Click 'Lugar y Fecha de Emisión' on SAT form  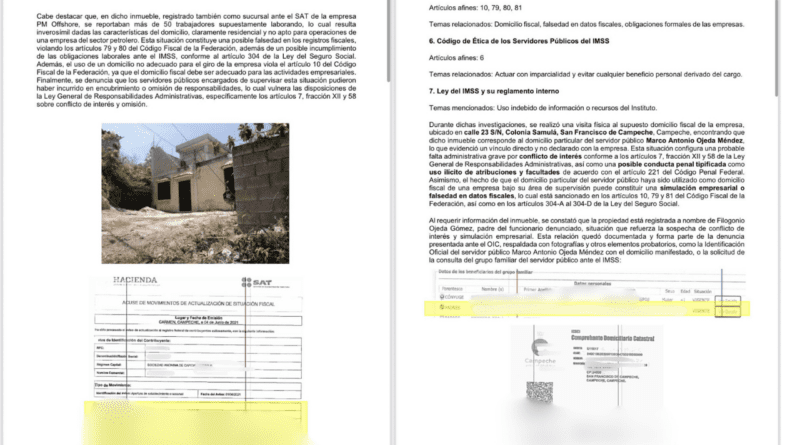click(x=198, y=318)
